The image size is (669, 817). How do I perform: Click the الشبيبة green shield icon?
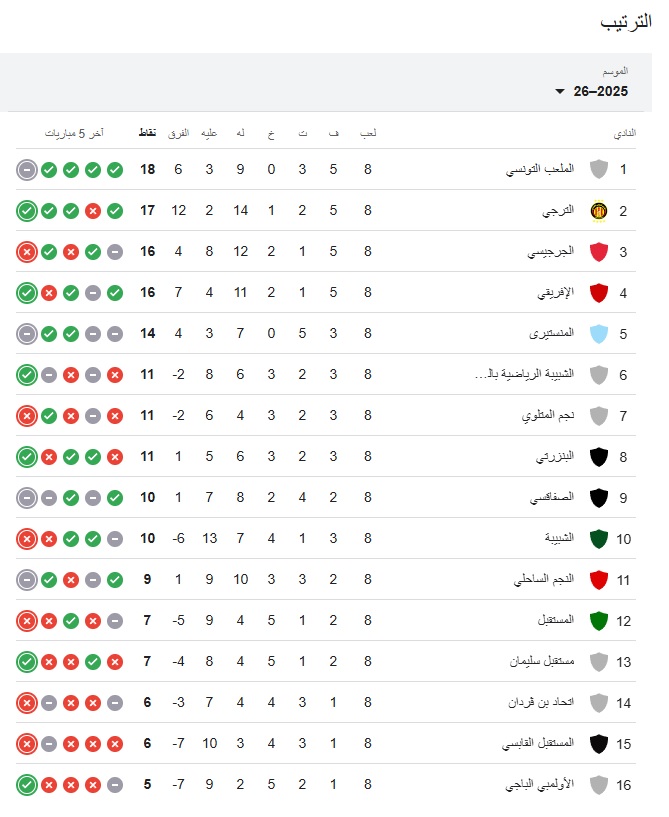pos(599,539)
